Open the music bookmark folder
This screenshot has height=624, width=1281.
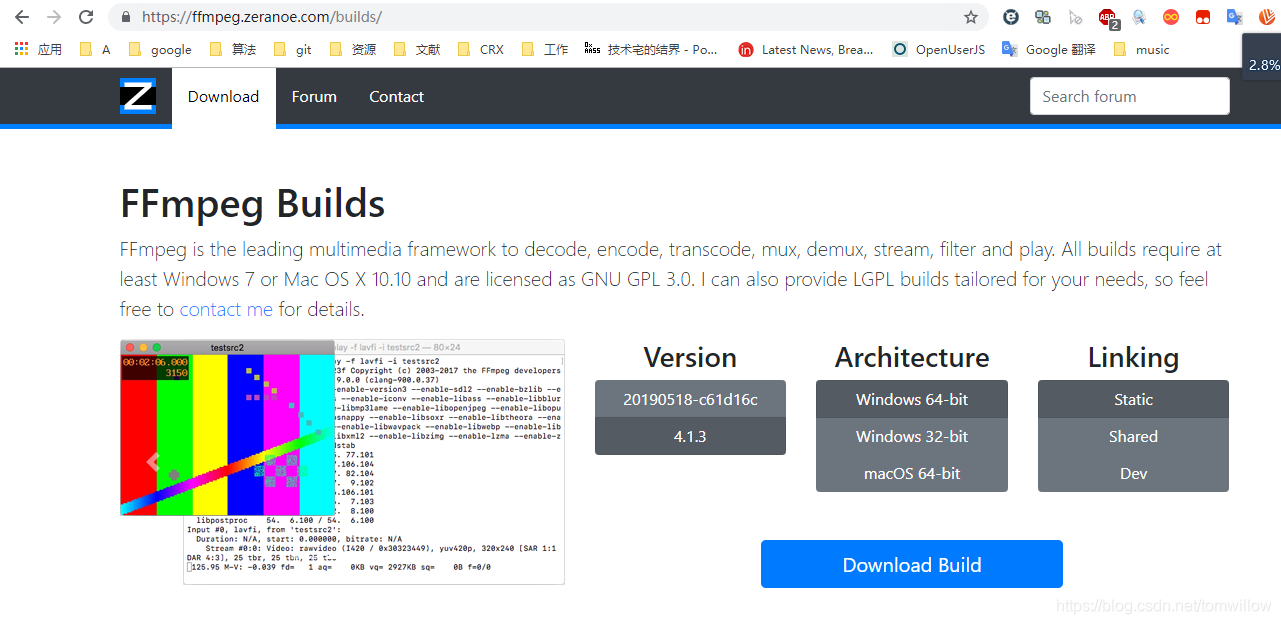[x=1141, y=49]
